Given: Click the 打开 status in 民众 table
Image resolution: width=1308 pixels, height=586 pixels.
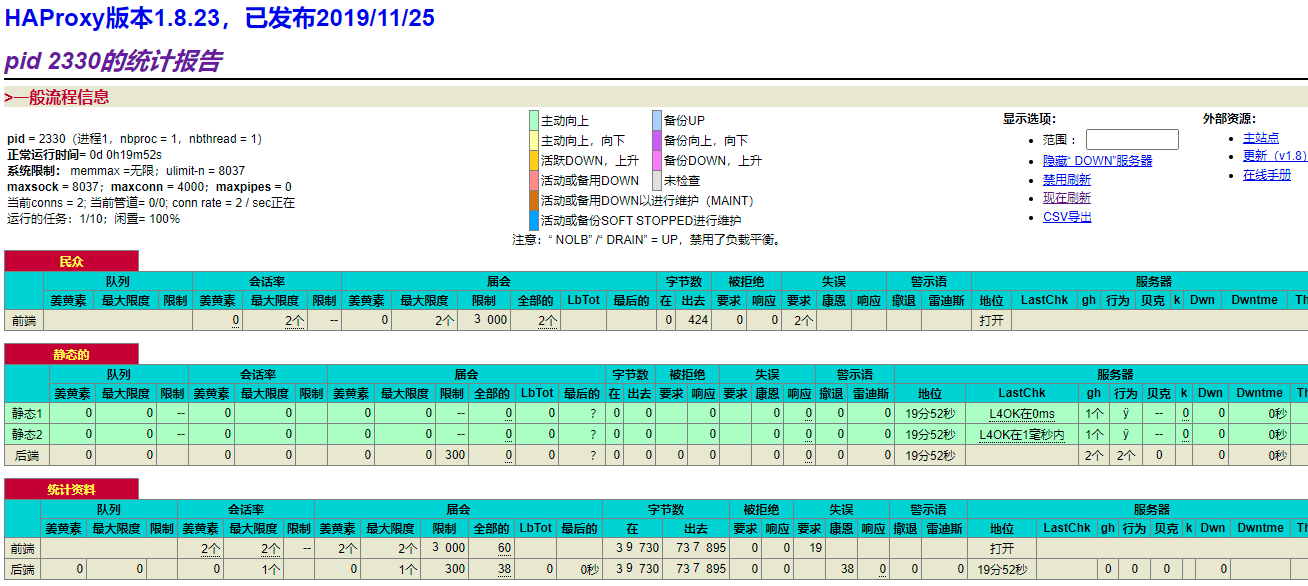Looking at the screenshot, I should tap(992, 320).
